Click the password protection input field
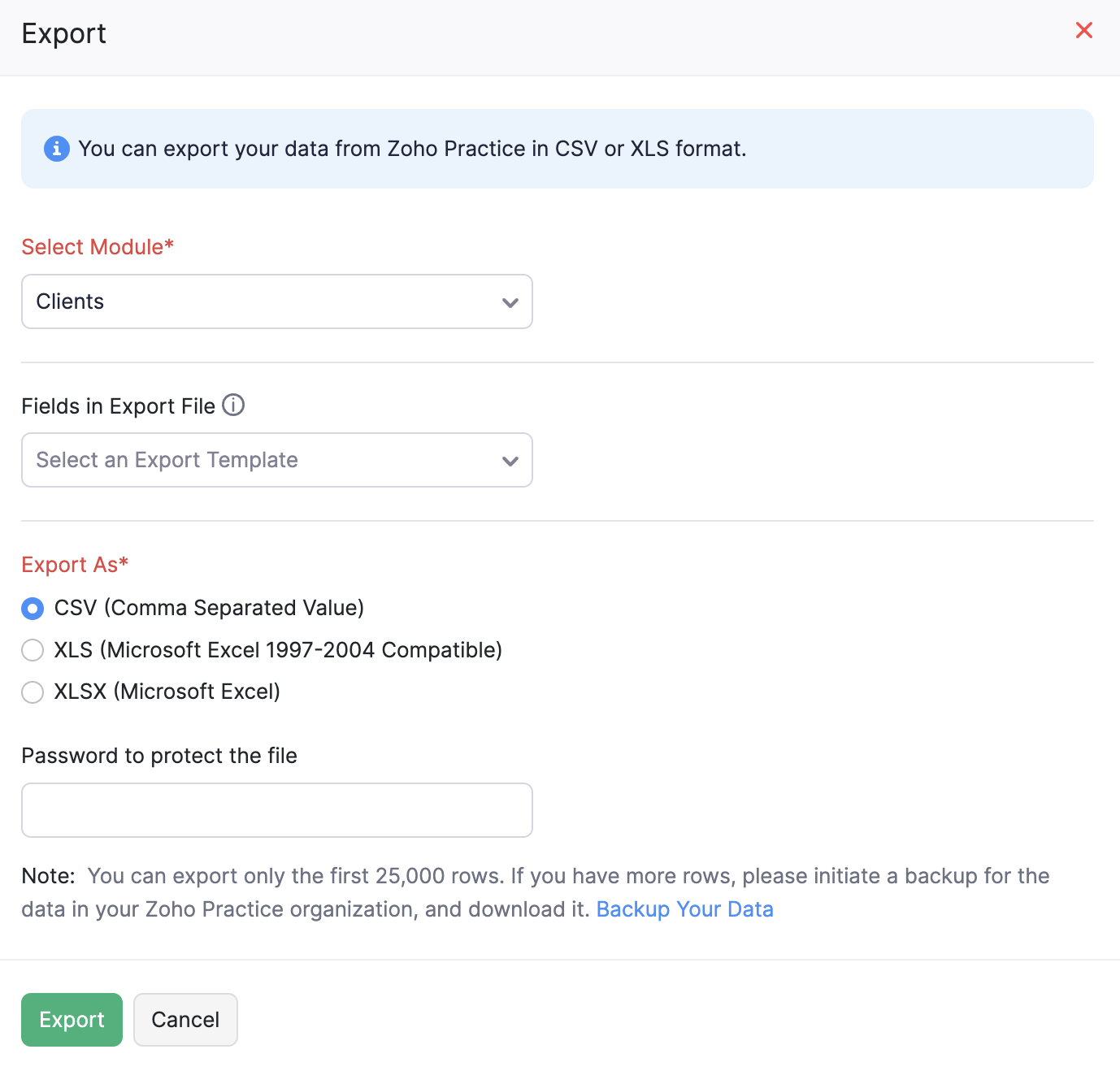Image resolution: width=1120 pixels, height=1071 pixels. pyautogui.click(x=276, y=809)
